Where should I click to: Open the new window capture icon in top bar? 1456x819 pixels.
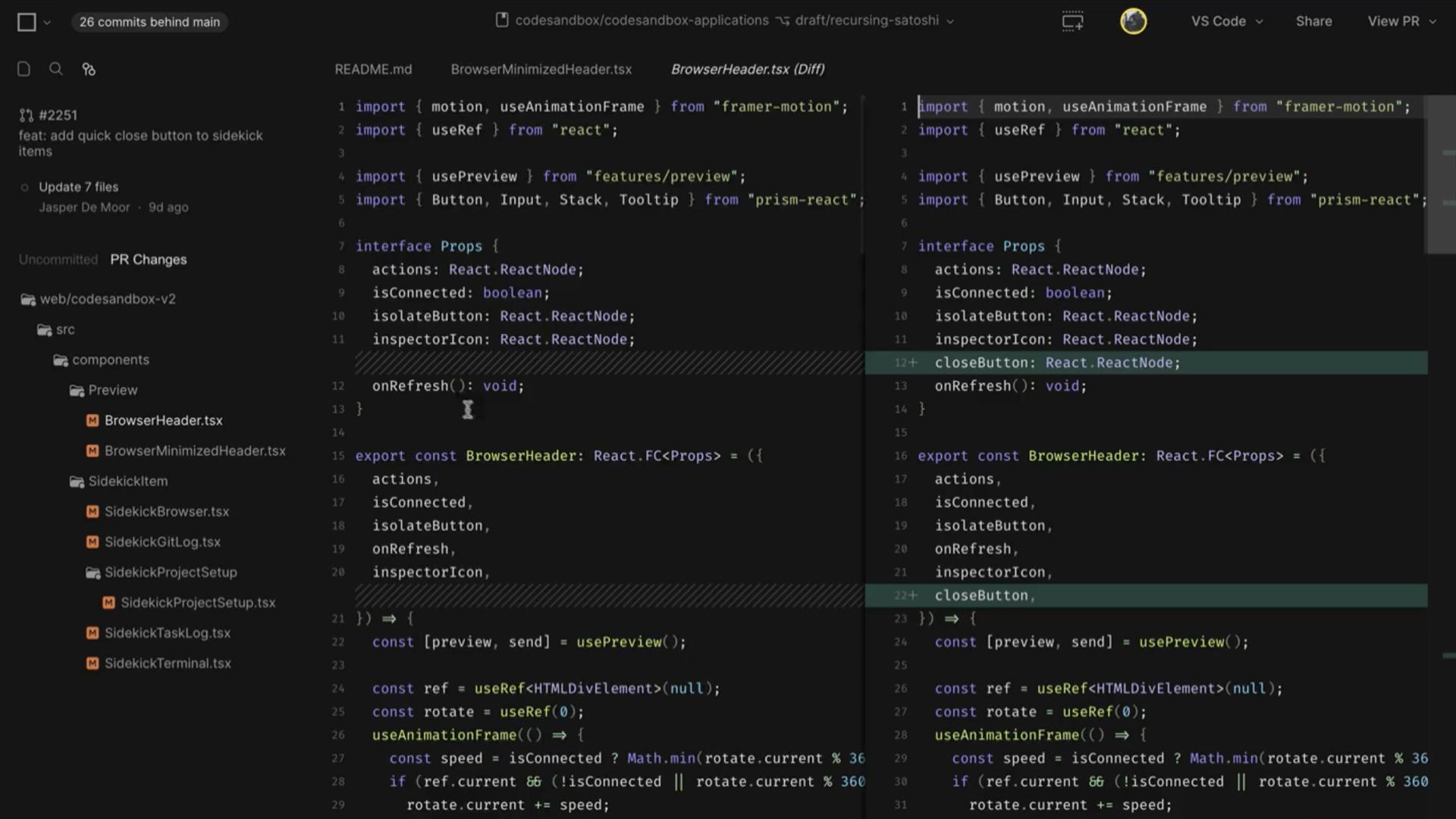click(x=1072, y=20)
